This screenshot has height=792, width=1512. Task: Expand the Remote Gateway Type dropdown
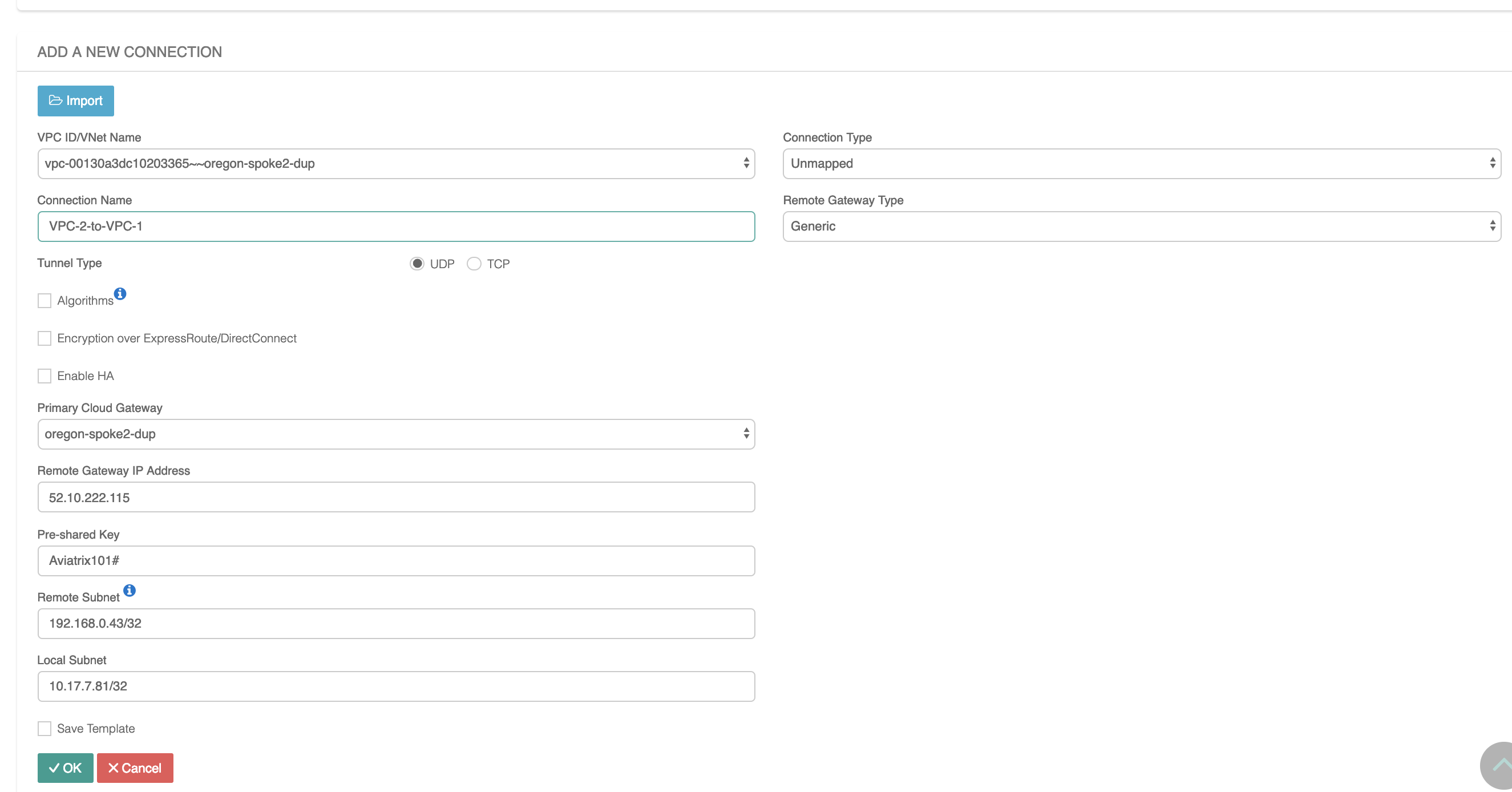click(1142, 227)
